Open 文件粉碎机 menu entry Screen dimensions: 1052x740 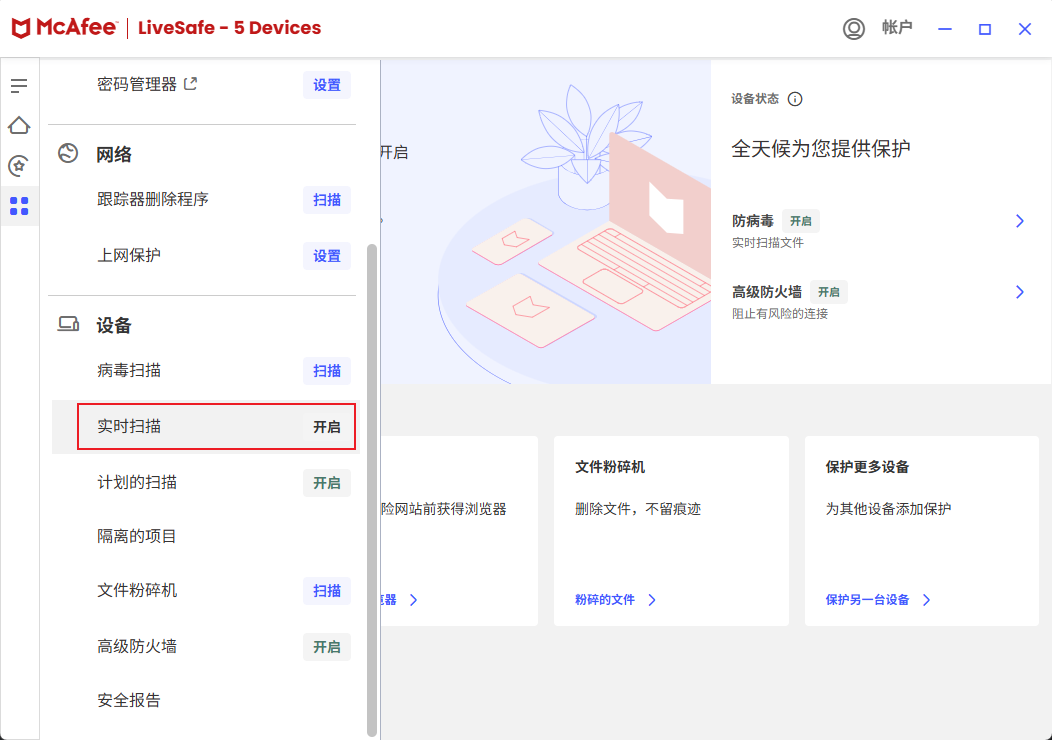pos(137,590)
